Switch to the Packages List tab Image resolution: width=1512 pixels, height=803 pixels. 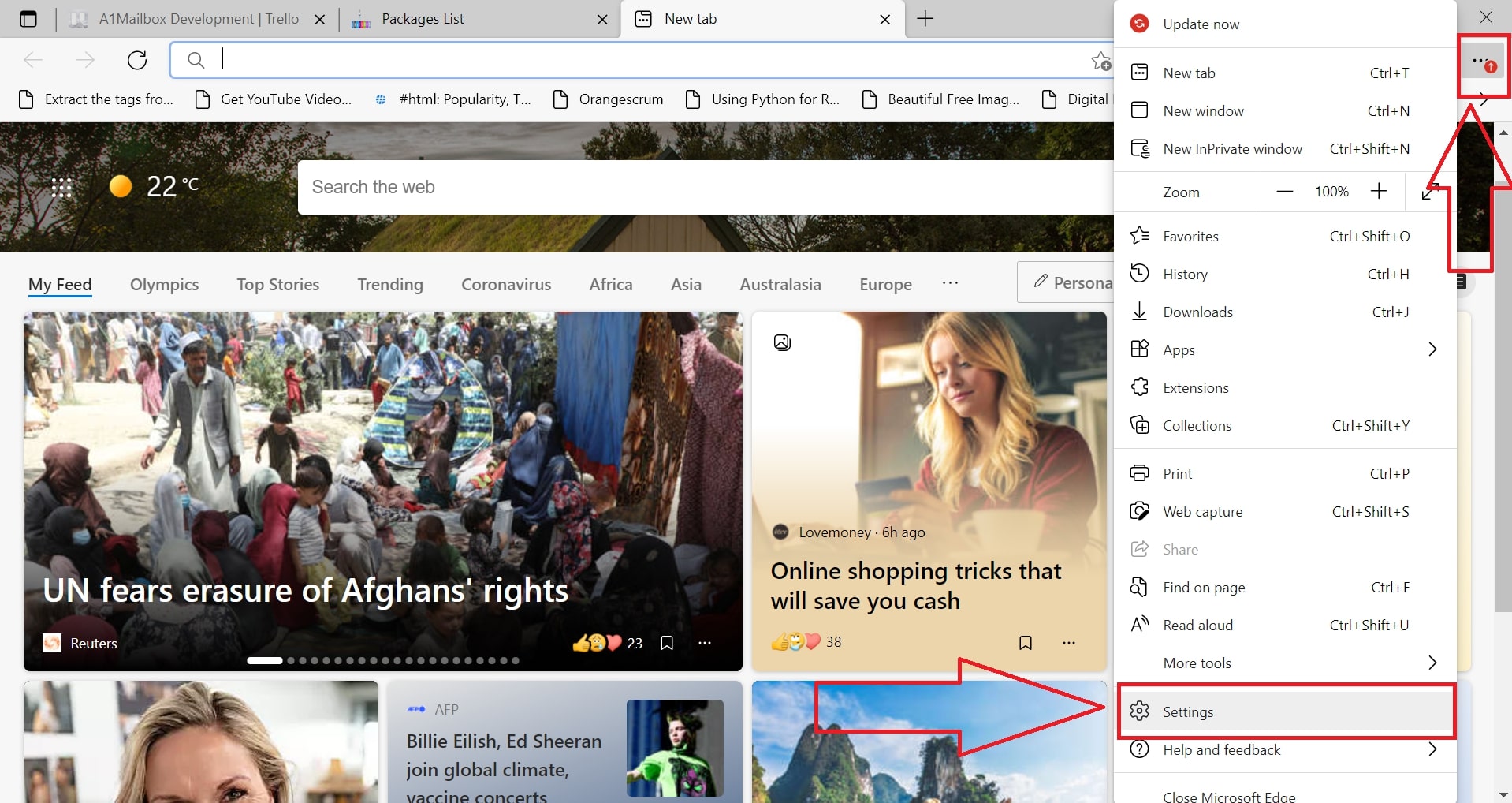click(x=423, y=18)
